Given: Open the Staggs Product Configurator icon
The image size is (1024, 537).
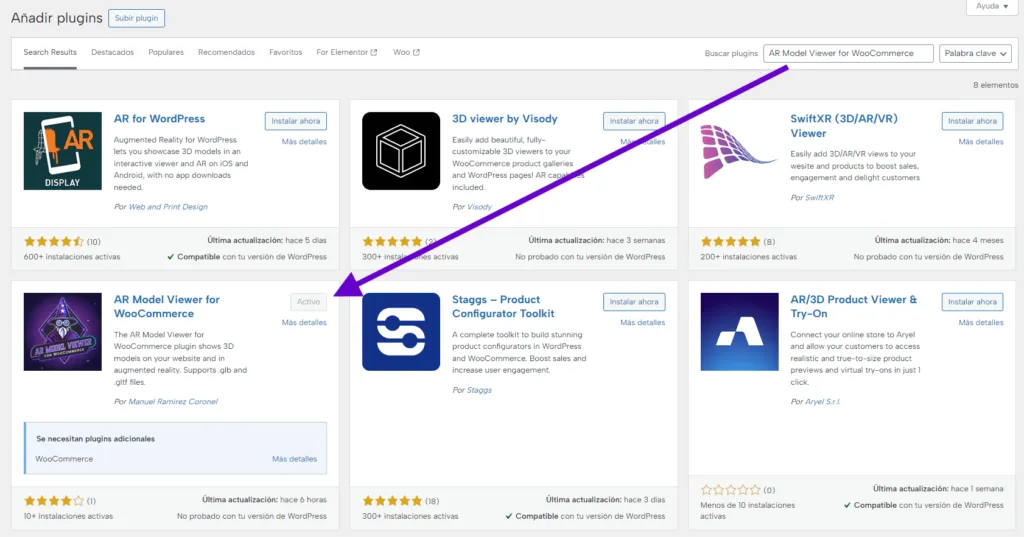Looking at the screenshot, I should pyautogui.click(x=401, y=332).
